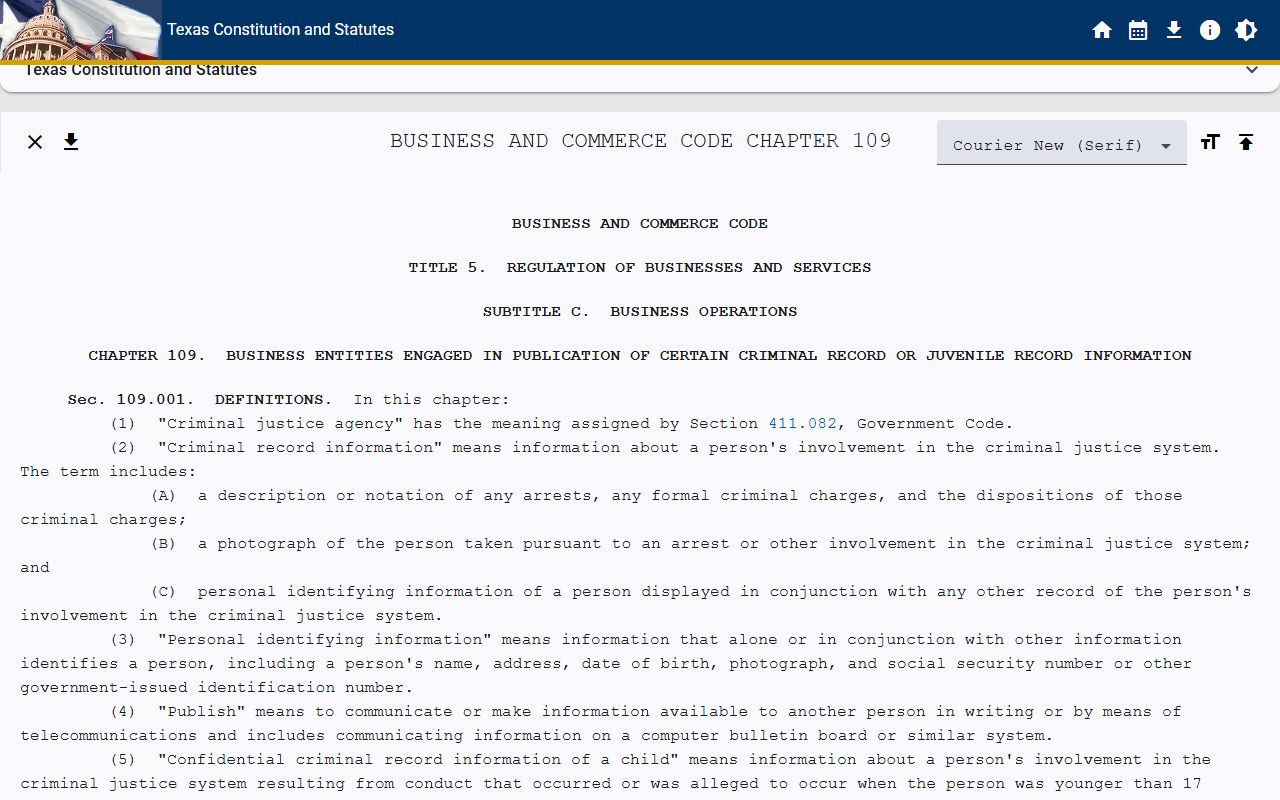1280x800 pixels.
Task: Click the jump-to-top arrow icon
Action: click(1246, 142)
